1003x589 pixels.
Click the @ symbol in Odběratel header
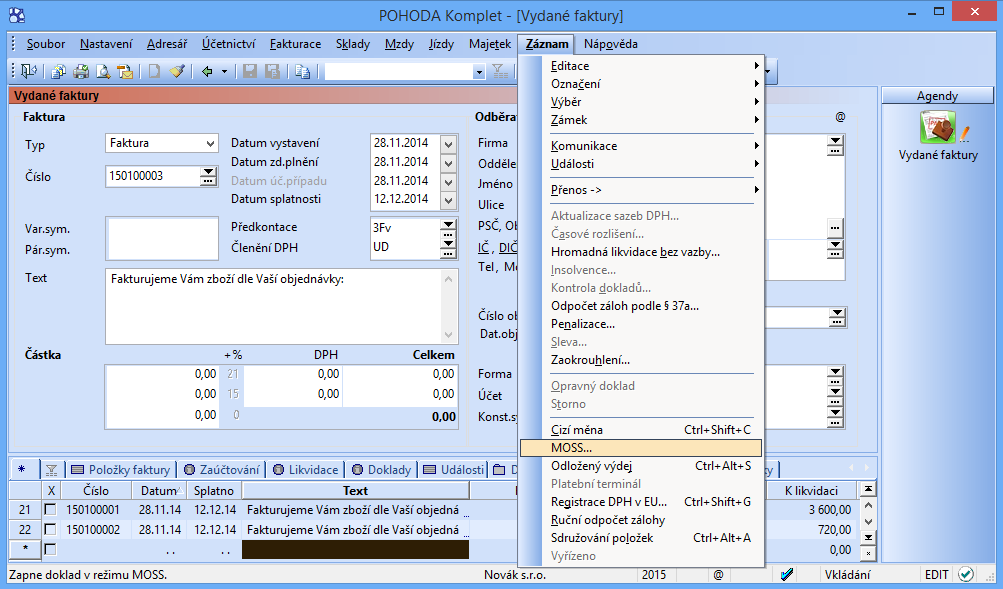[x=840, y=117]
